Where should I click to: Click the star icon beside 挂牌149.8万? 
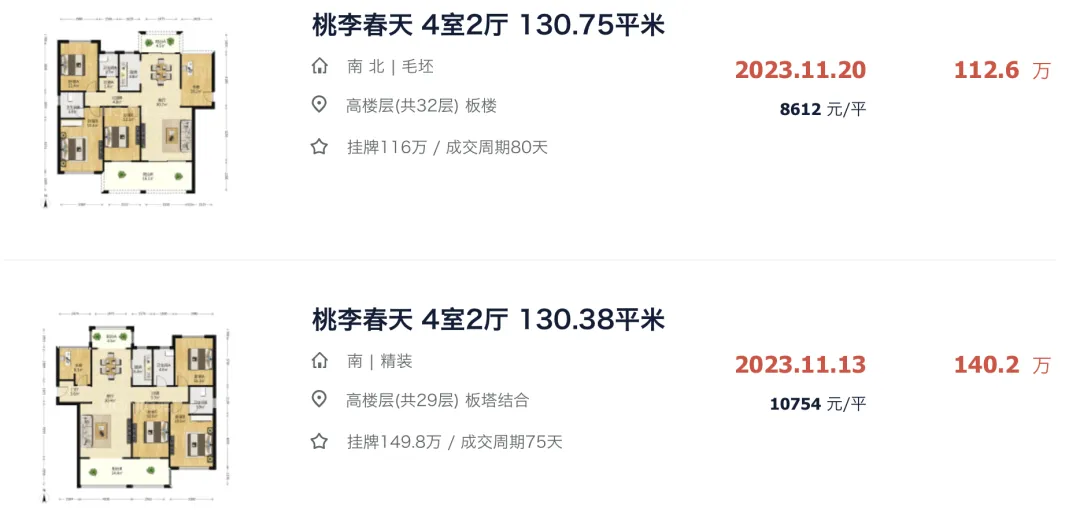(x=319, y=441)
